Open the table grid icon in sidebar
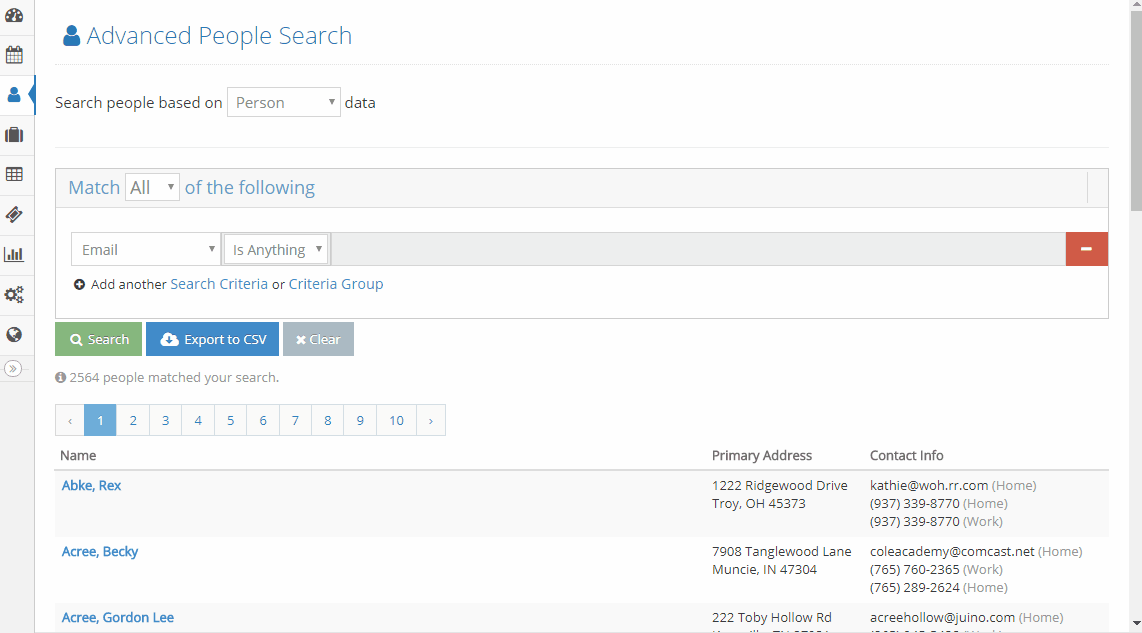1142x633 pixels. pyautogui.click(x=14, y=175)
